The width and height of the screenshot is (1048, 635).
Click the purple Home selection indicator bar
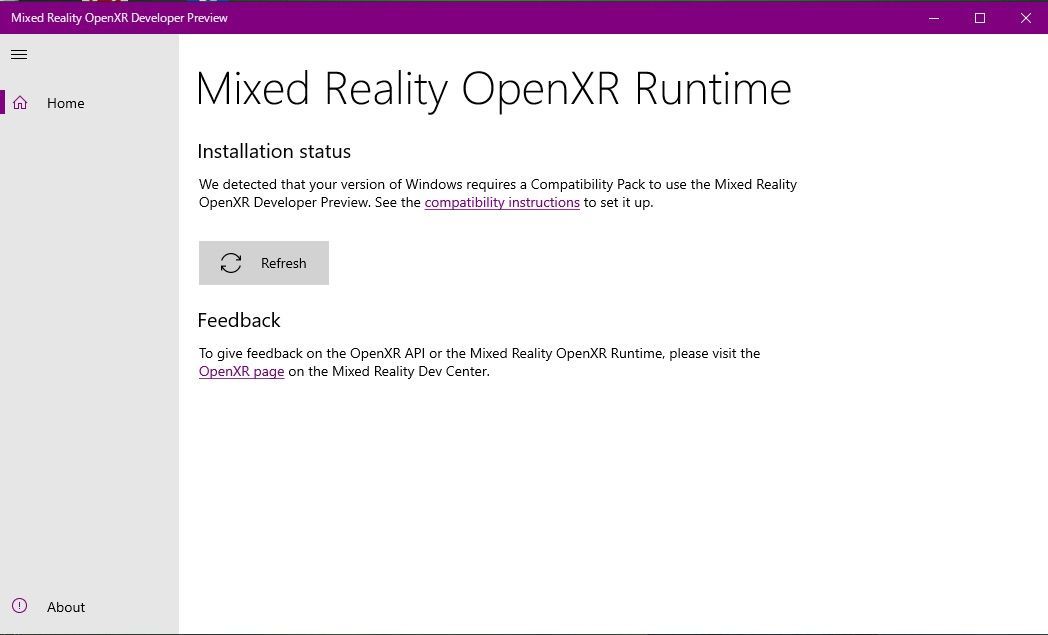pyautogui.click(x=3, y=102)
